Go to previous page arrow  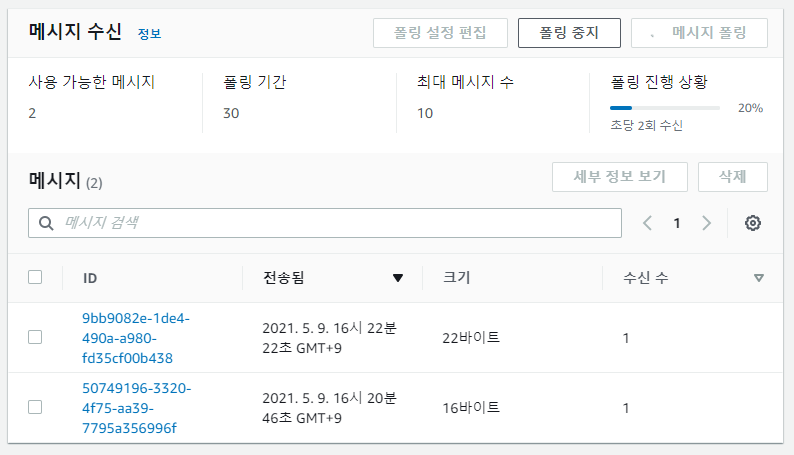[x=648, y=223]
